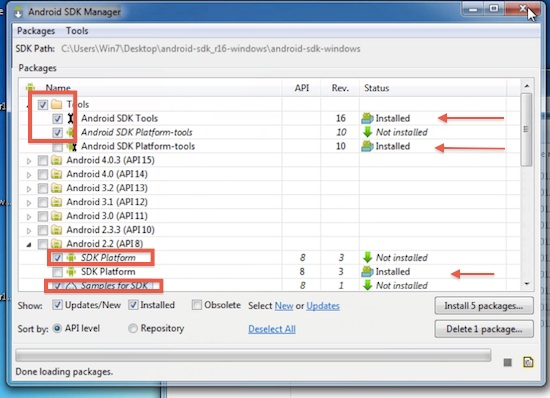Click the Android 3.1 (API 12) folder icon
This screenshot has width=550, height=398.
click(56, 202)
